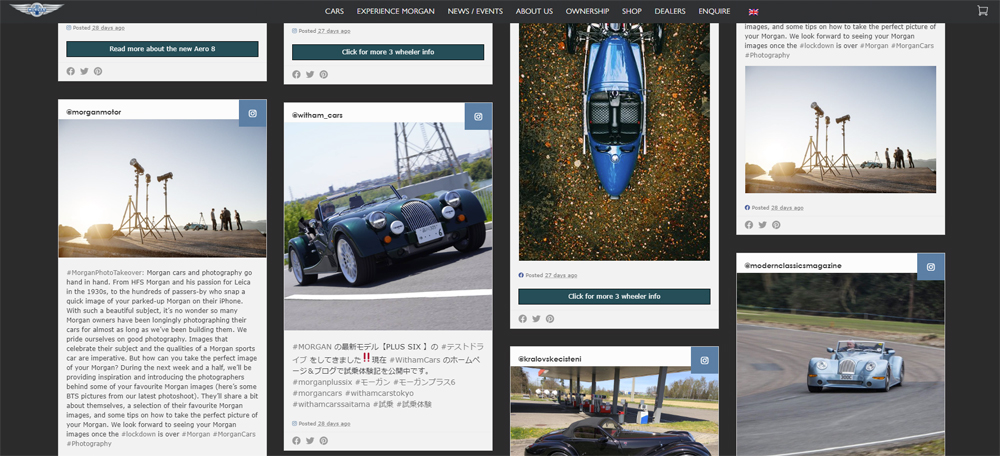Visit the SHOP page

point(631,11)
